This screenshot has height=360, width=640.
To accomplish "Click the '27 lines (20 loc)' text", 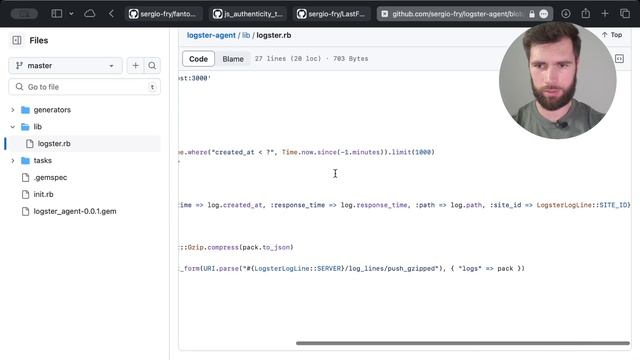I will [x=288, y=59].
